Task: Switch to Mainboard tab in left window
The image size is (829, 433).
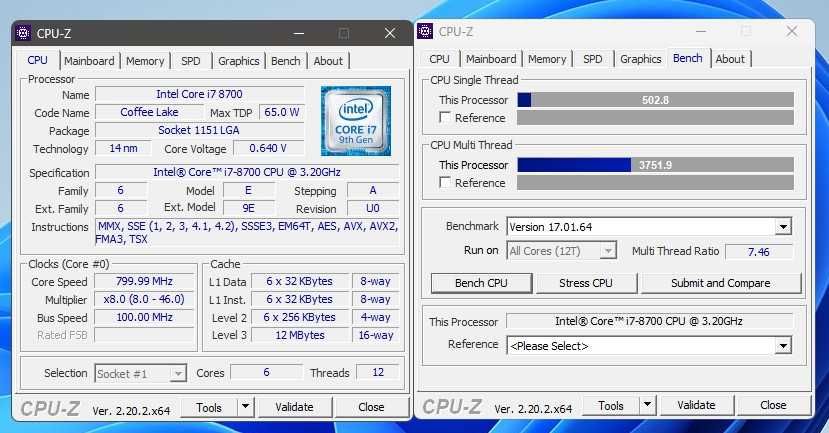Action: coord(89,61)
